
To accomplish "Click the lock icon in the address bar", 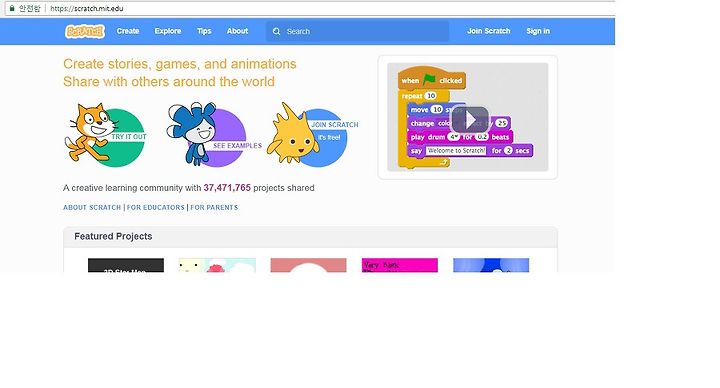I will (x=12, y=8).
